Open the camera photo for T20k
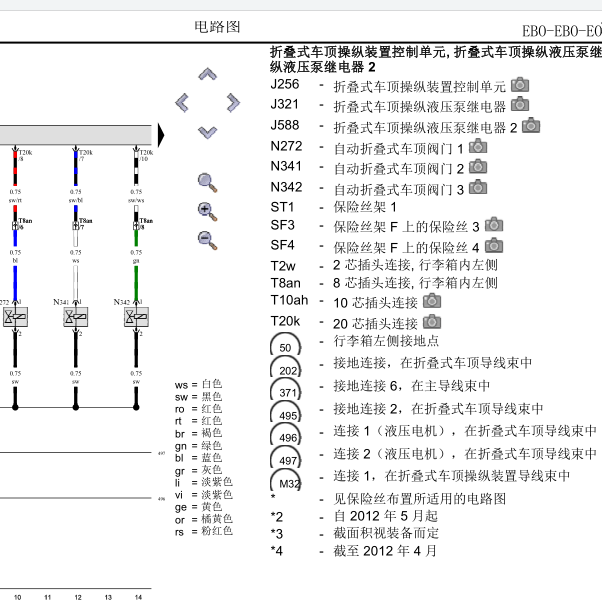 click(432, 322)
